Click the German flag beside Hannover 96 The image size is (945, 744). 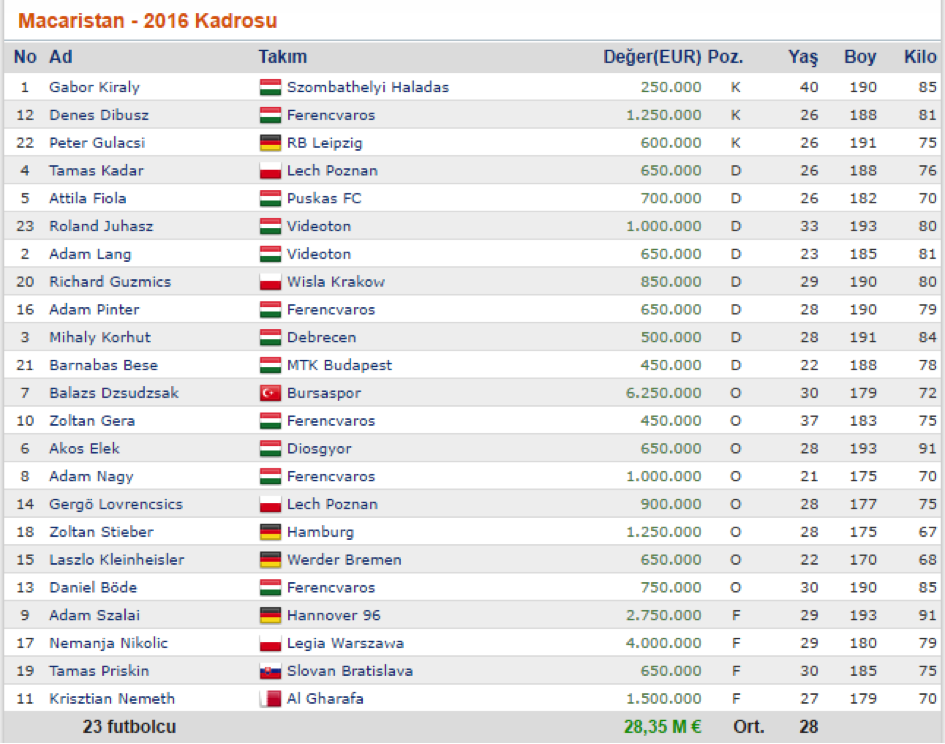(x=270, y=615)
